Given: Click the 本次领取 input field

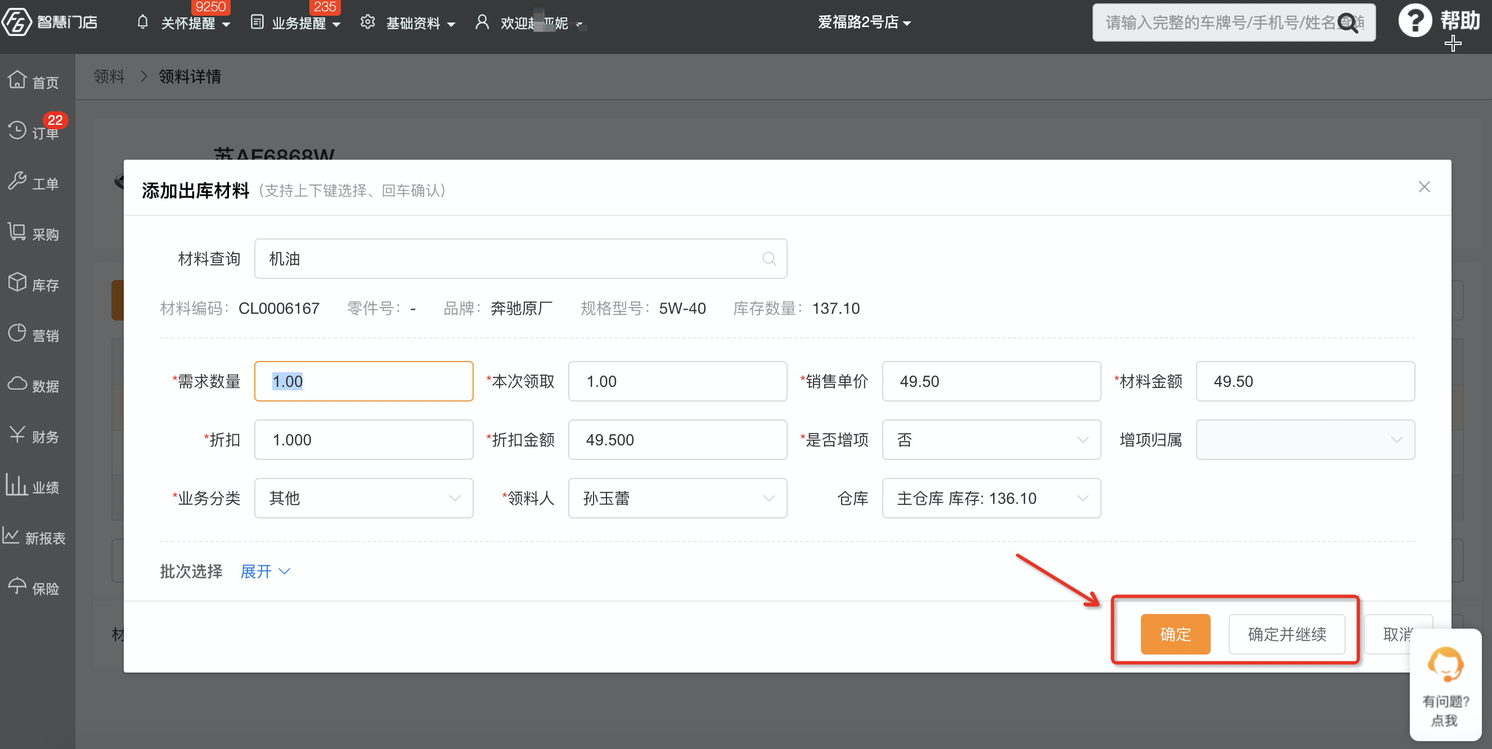Looking at the screenshot, I should click(x=678, y=381).
